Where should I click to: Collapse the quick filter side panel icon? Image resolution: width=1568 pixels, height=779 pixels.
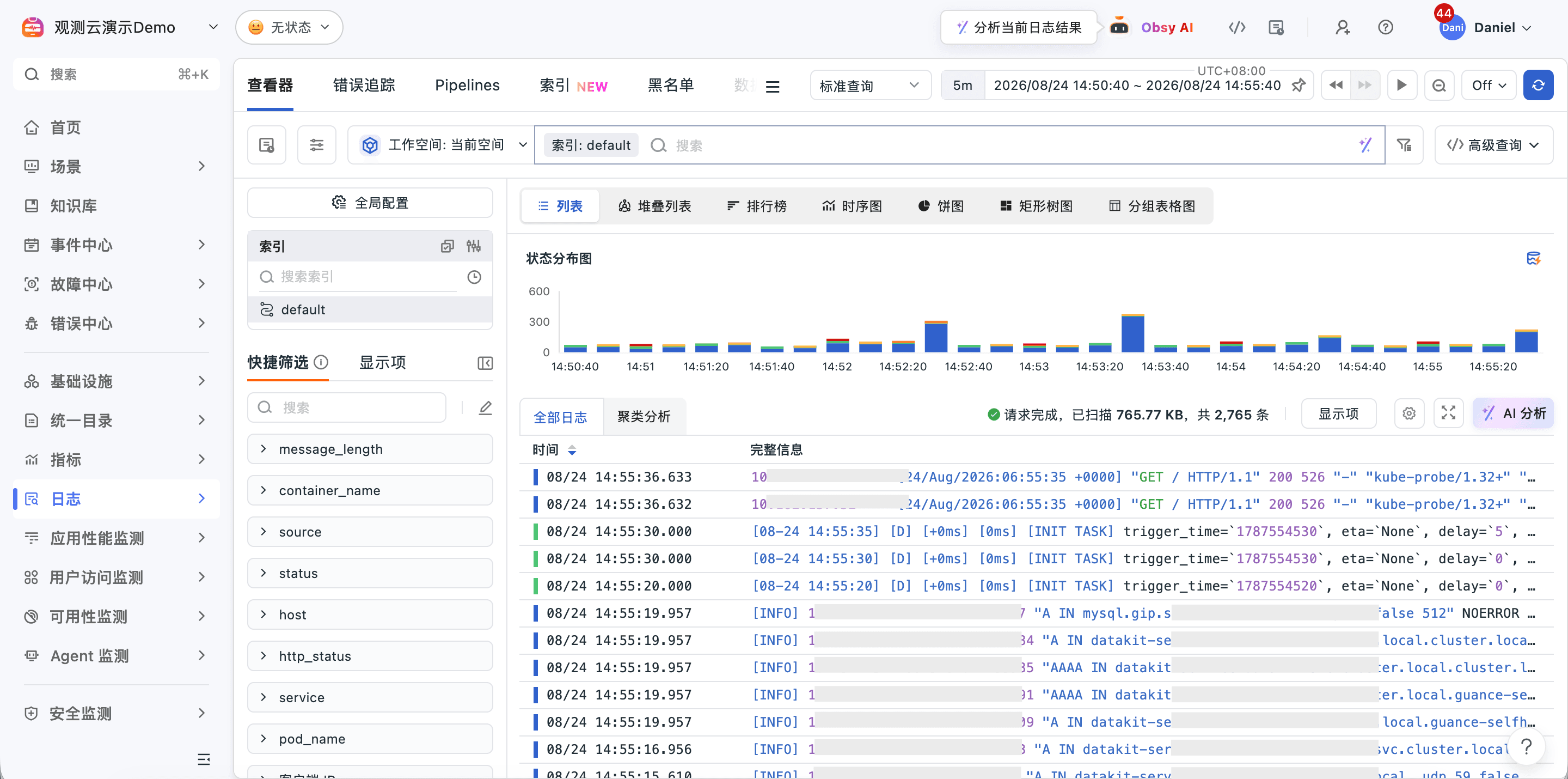pos(485,363)
